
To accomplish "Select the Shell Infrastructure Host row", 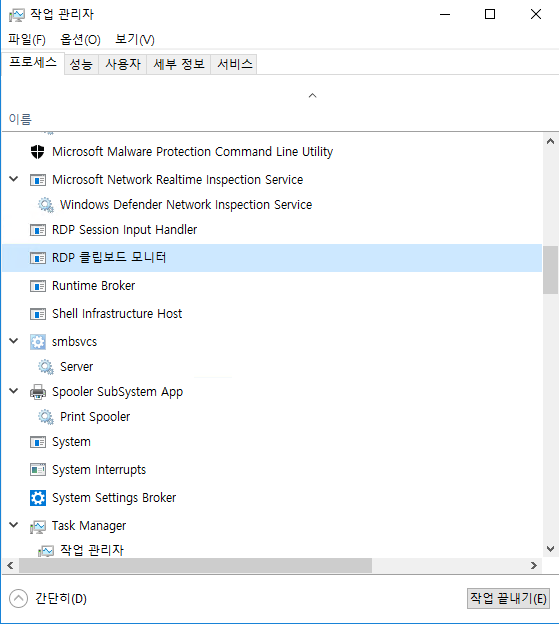I will tap(272, 314).
